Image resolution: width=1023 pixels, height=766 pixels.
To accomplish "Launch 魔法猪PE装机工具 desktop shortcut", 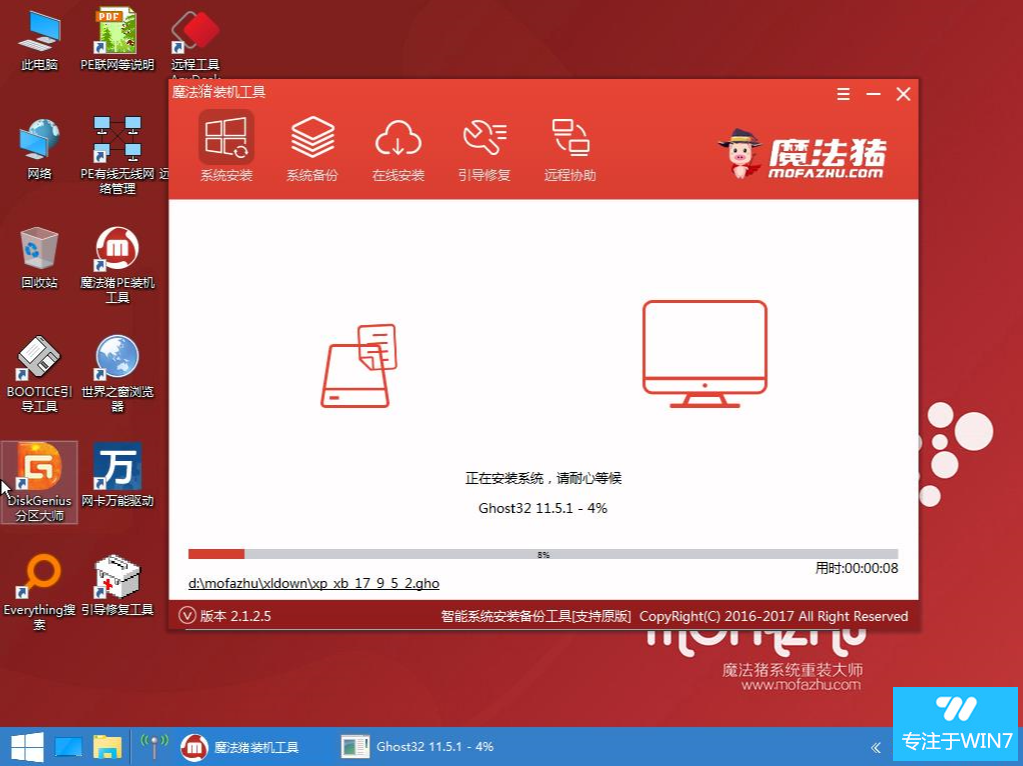I will (117, 266).
